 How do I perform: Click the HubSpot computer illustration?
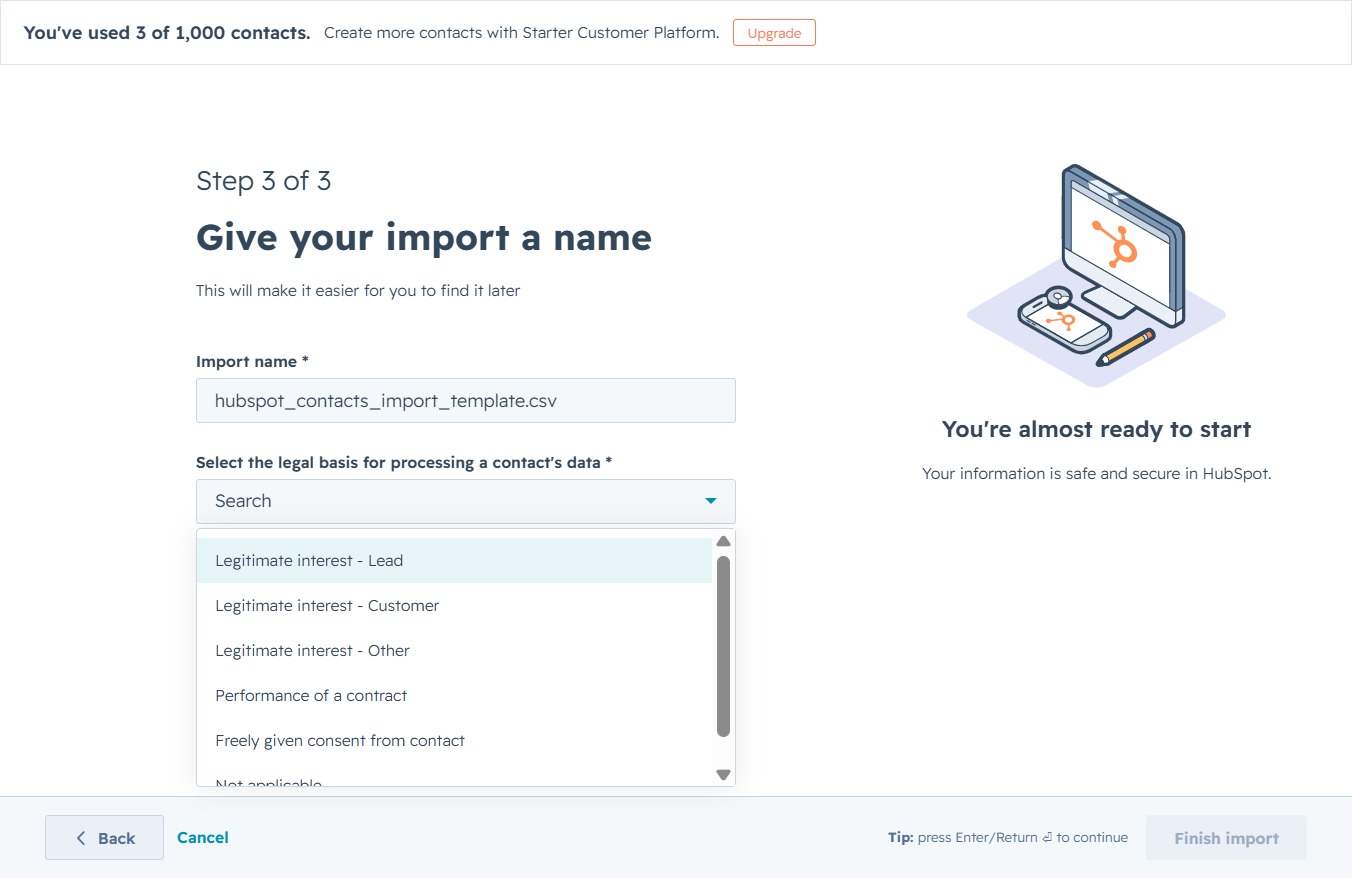(x=1096, y=275)
